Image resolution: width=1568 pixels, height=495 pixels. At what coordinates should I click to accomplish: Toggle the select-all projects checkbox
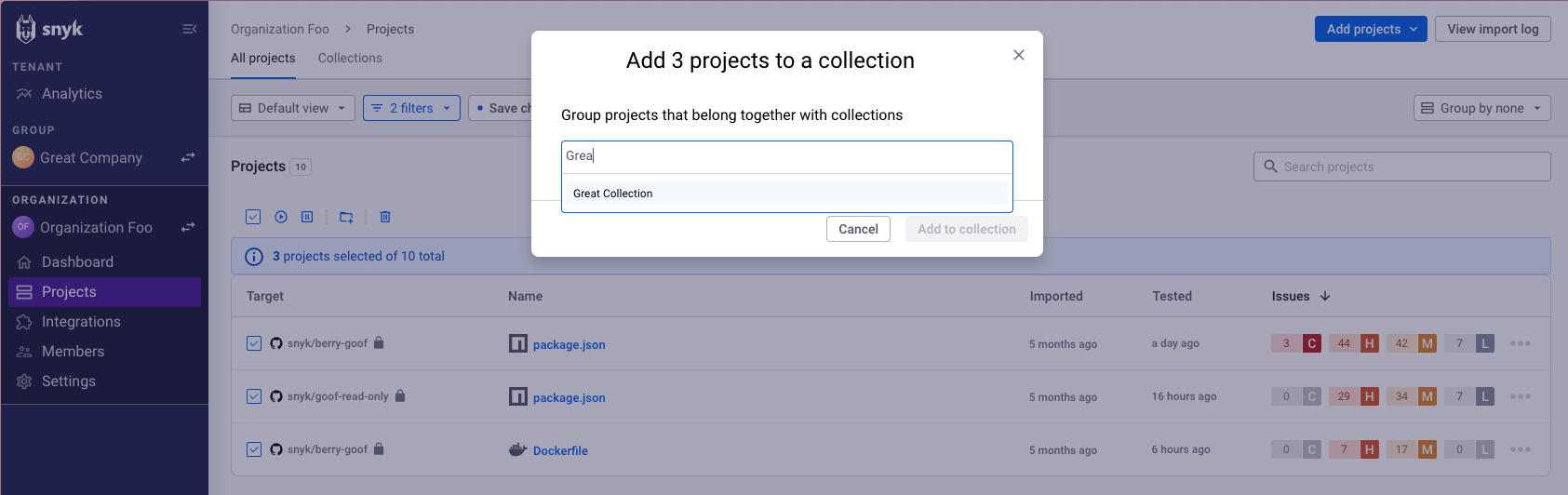coord(253,217)
